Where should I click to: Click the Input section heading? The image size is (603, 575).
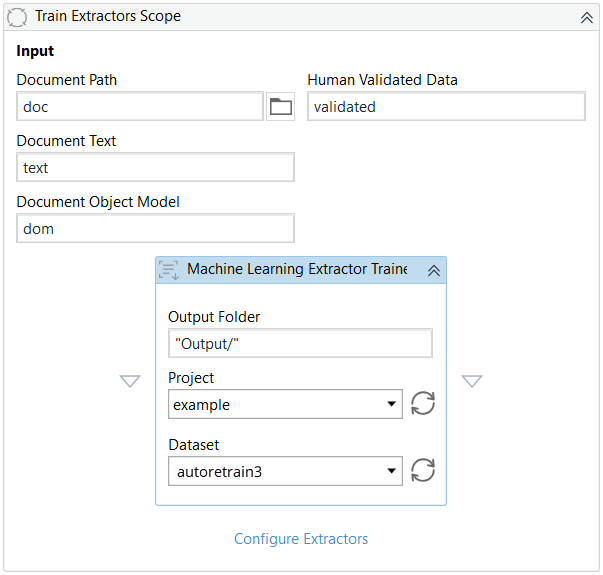[x=36, y=51]
